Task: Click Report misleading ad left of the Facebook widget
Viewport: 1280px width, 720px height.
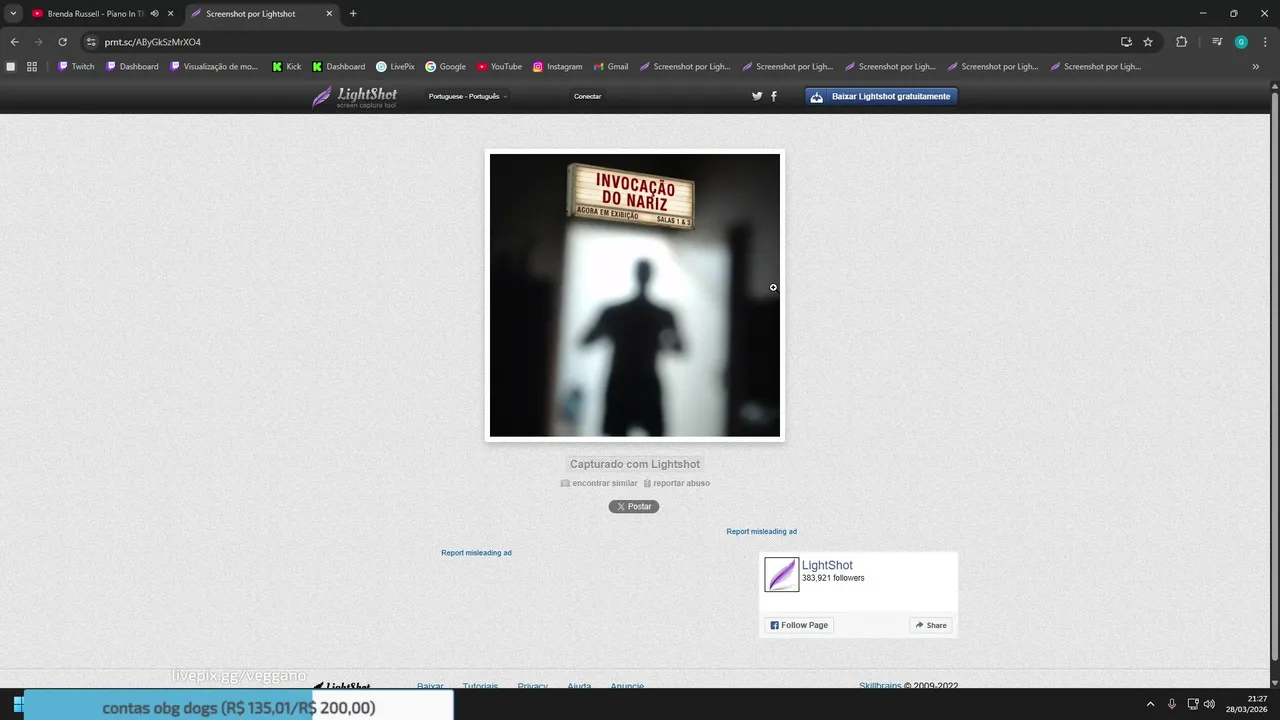Action: coord(476,553)
